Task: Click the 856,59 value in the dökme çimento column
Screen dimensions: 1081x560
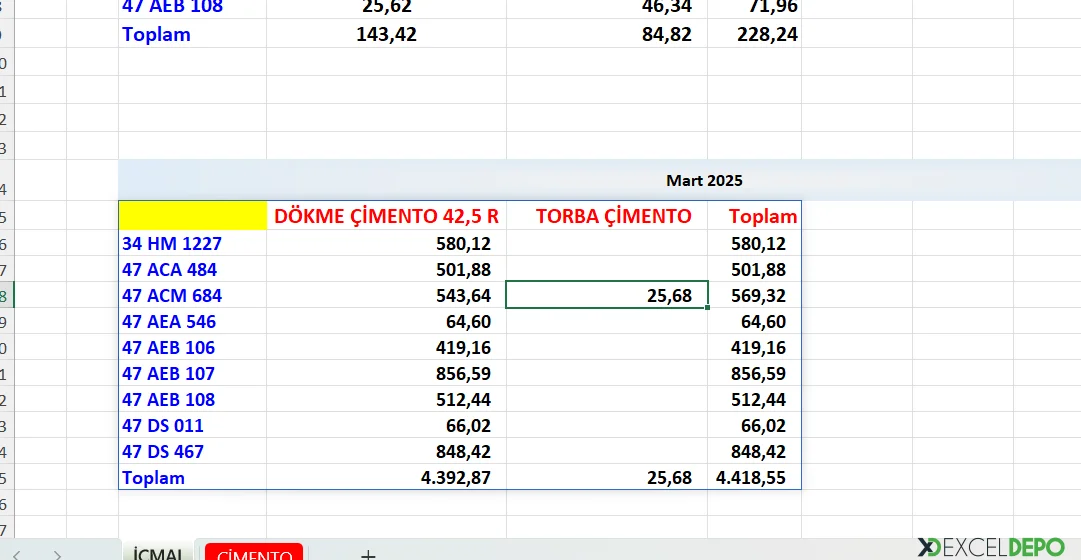Action: 463,374
